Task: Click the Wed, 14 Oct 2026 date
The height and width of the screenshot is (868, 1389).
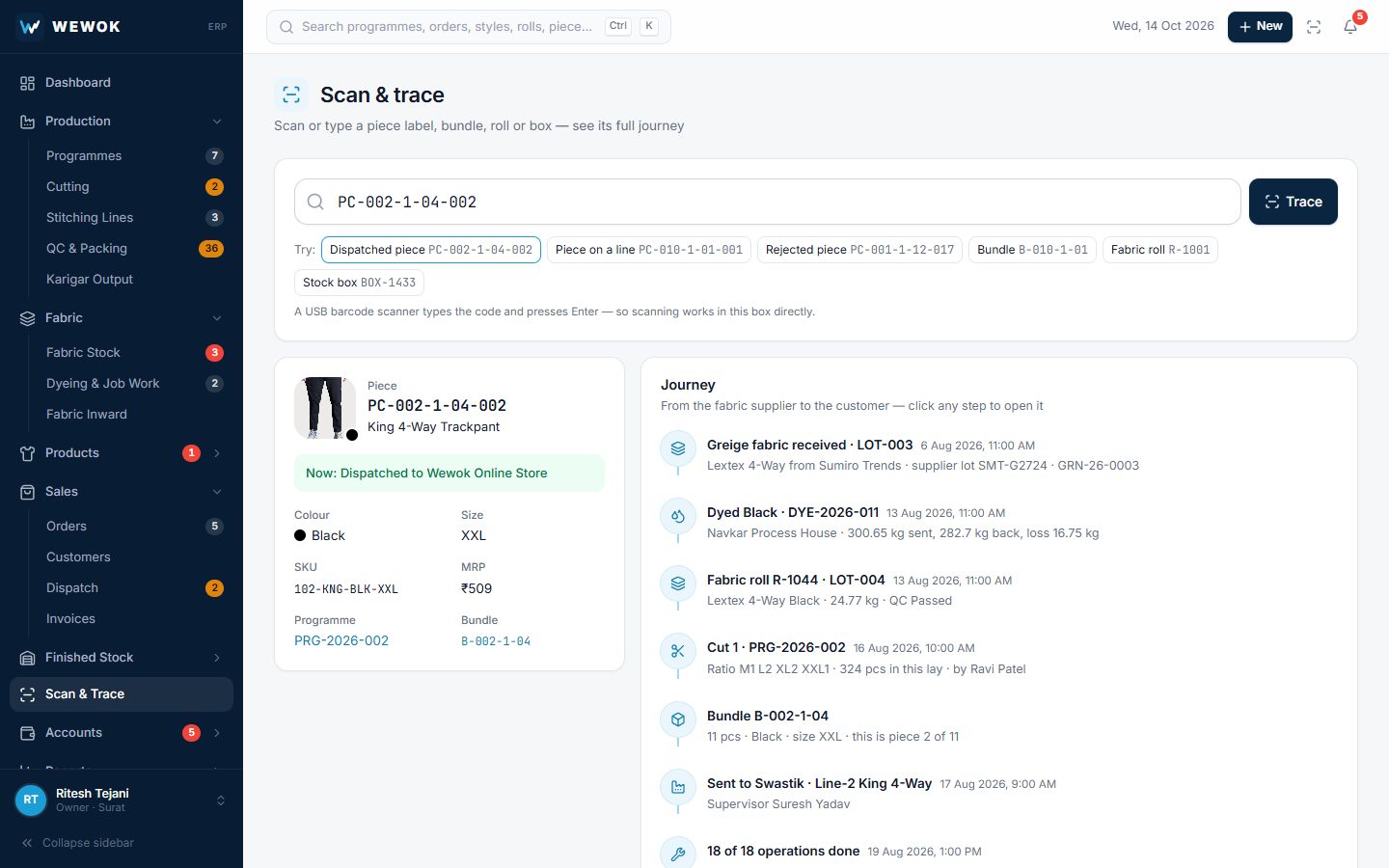Action: pos(1163,26)
